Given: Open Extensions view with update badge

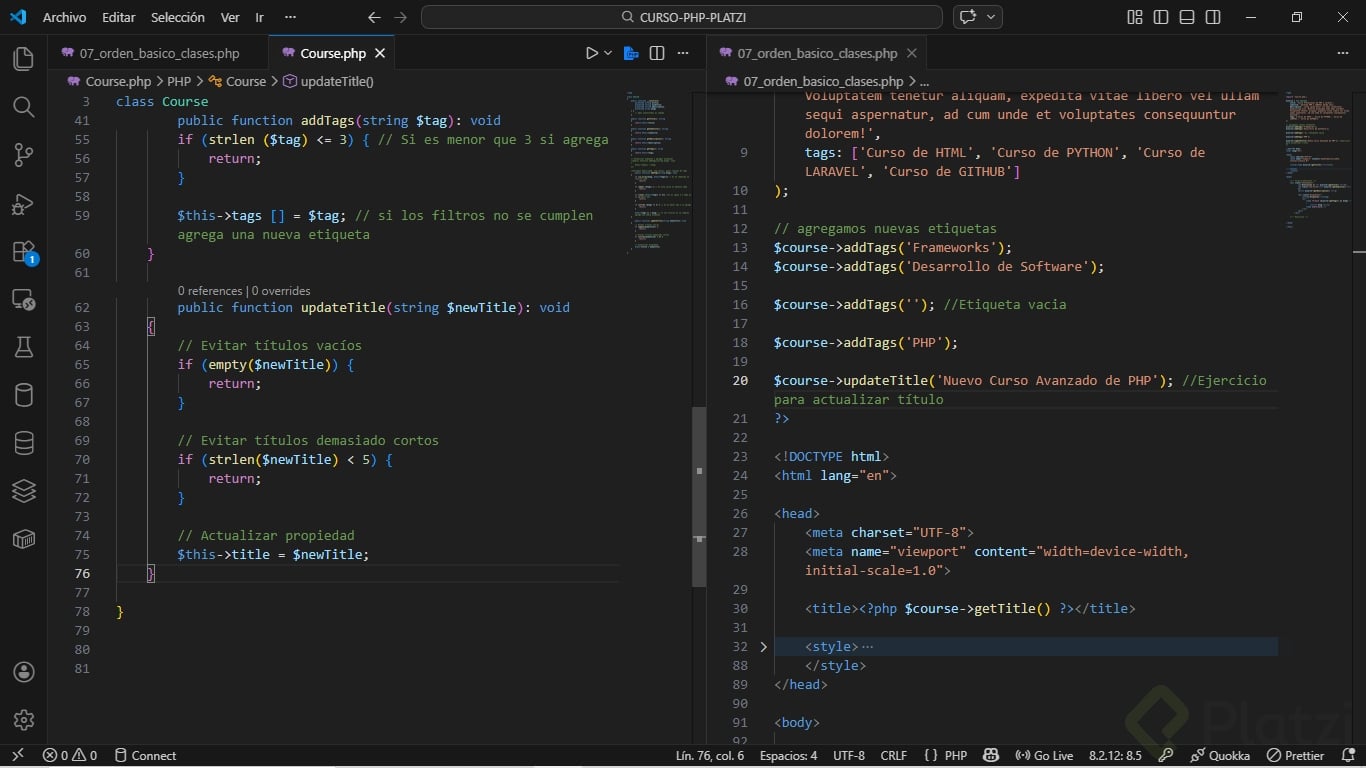Looking at the screenshot, I should coord(23,252).
